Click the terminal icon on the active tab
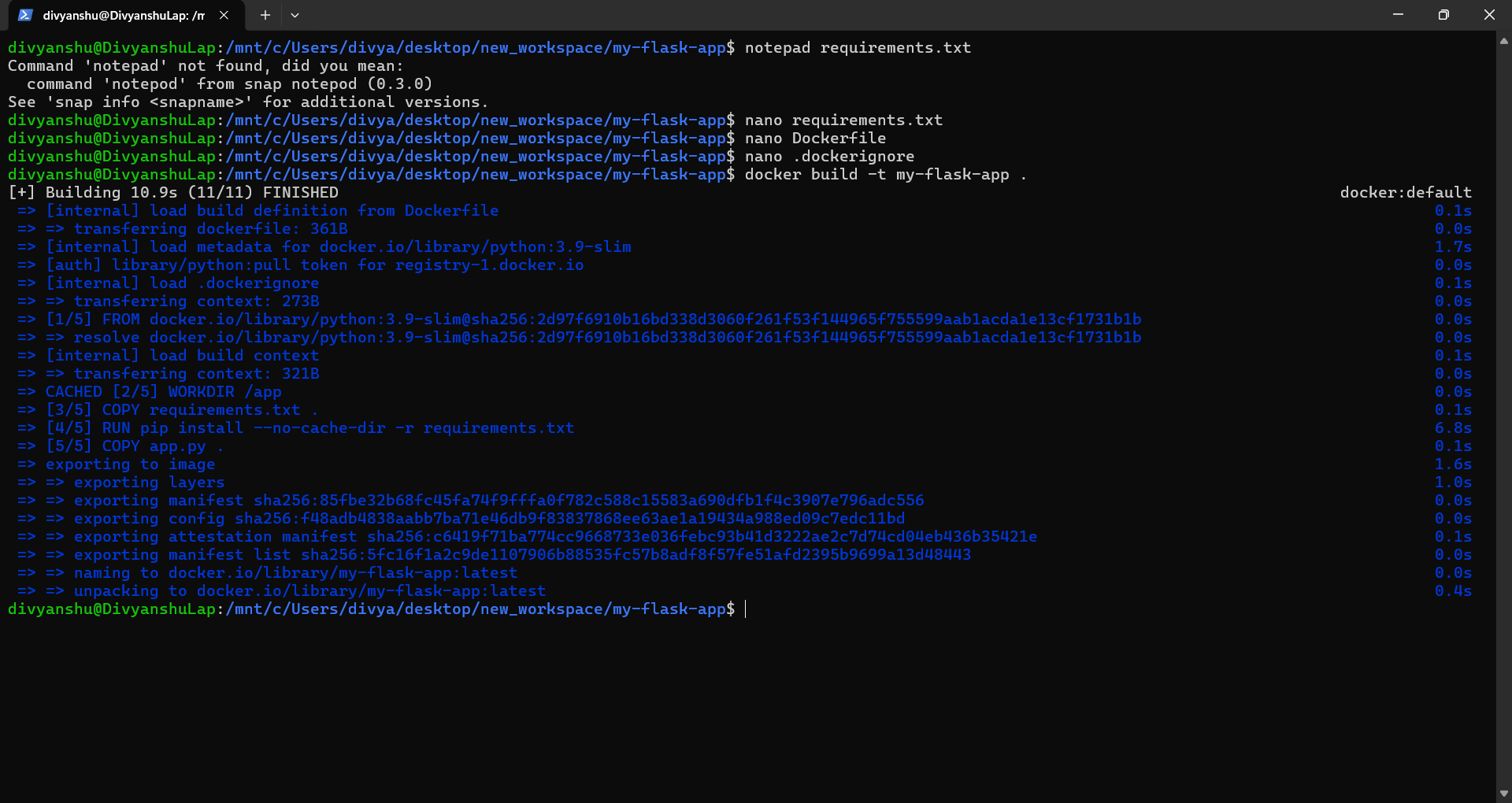 click(x=24, y=14)
